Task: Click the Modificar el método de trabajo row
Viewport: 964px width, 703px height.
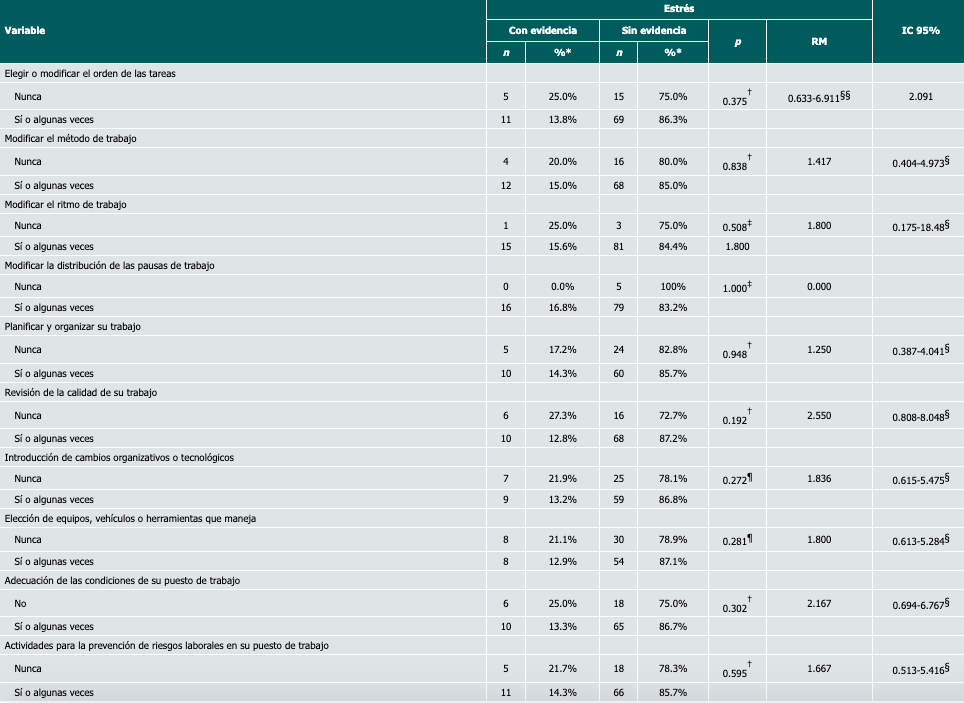Action: click(x=82, y=139)
